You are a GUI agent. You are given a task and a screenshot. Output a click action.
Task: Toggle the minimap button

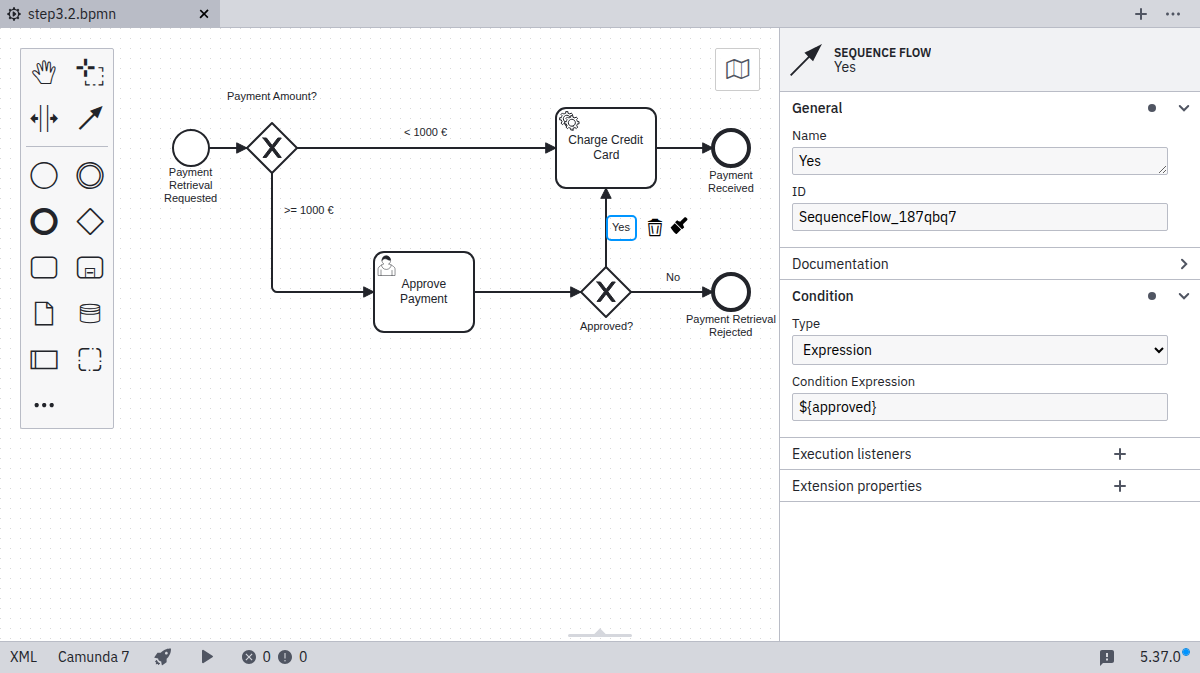click(737, 69)
